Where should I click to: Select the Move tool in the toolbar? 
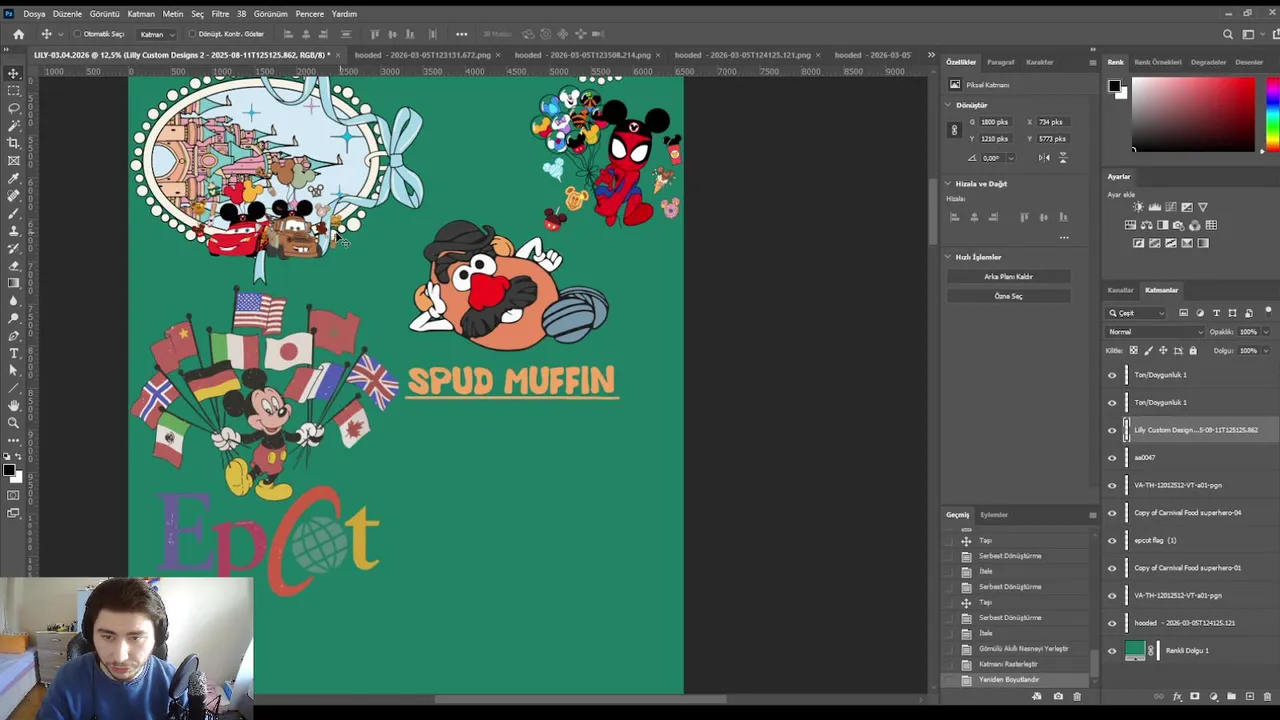coord(14,73)
